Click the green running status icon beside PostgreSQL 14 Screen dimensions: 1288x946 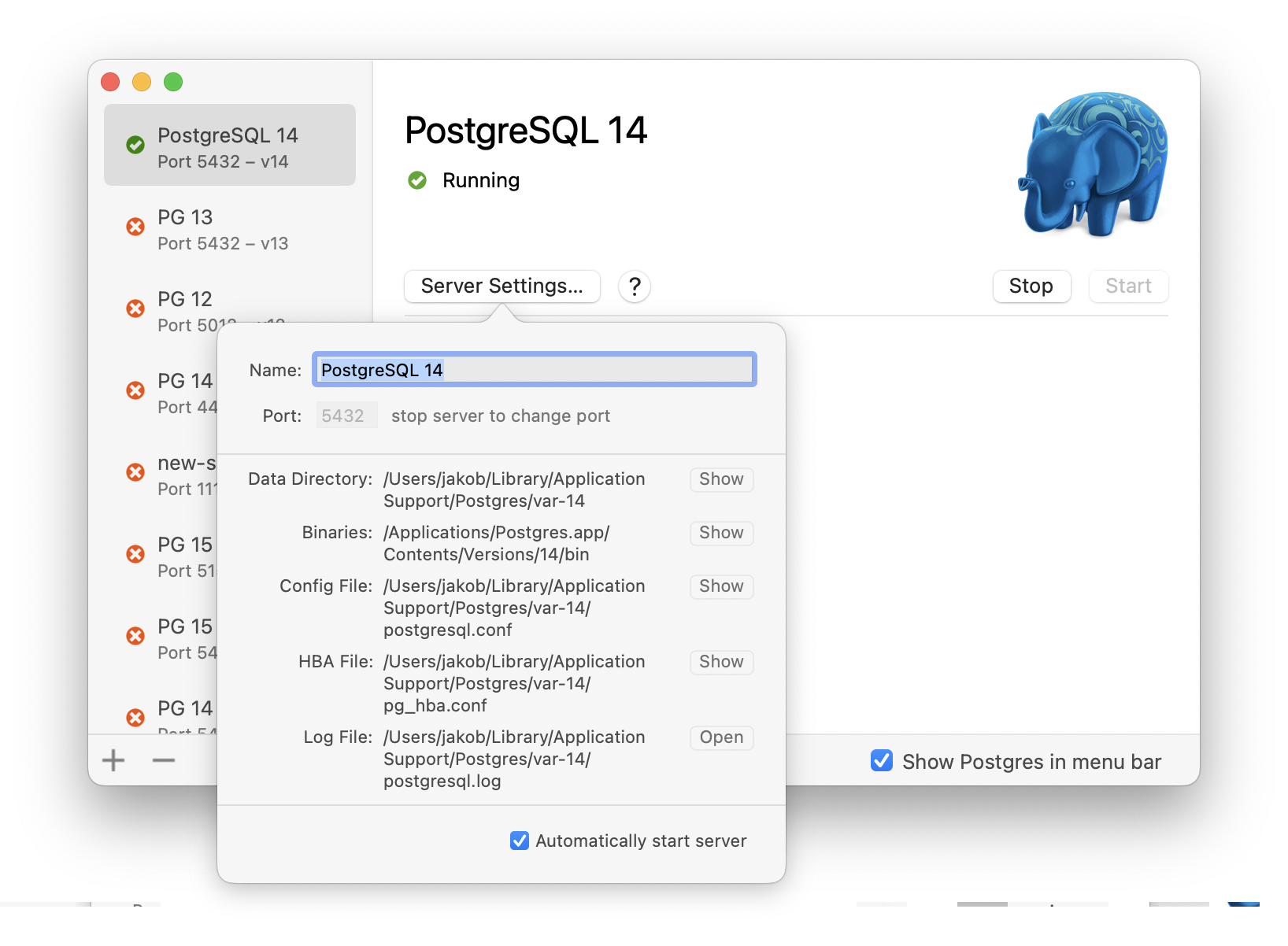(135, 145)
